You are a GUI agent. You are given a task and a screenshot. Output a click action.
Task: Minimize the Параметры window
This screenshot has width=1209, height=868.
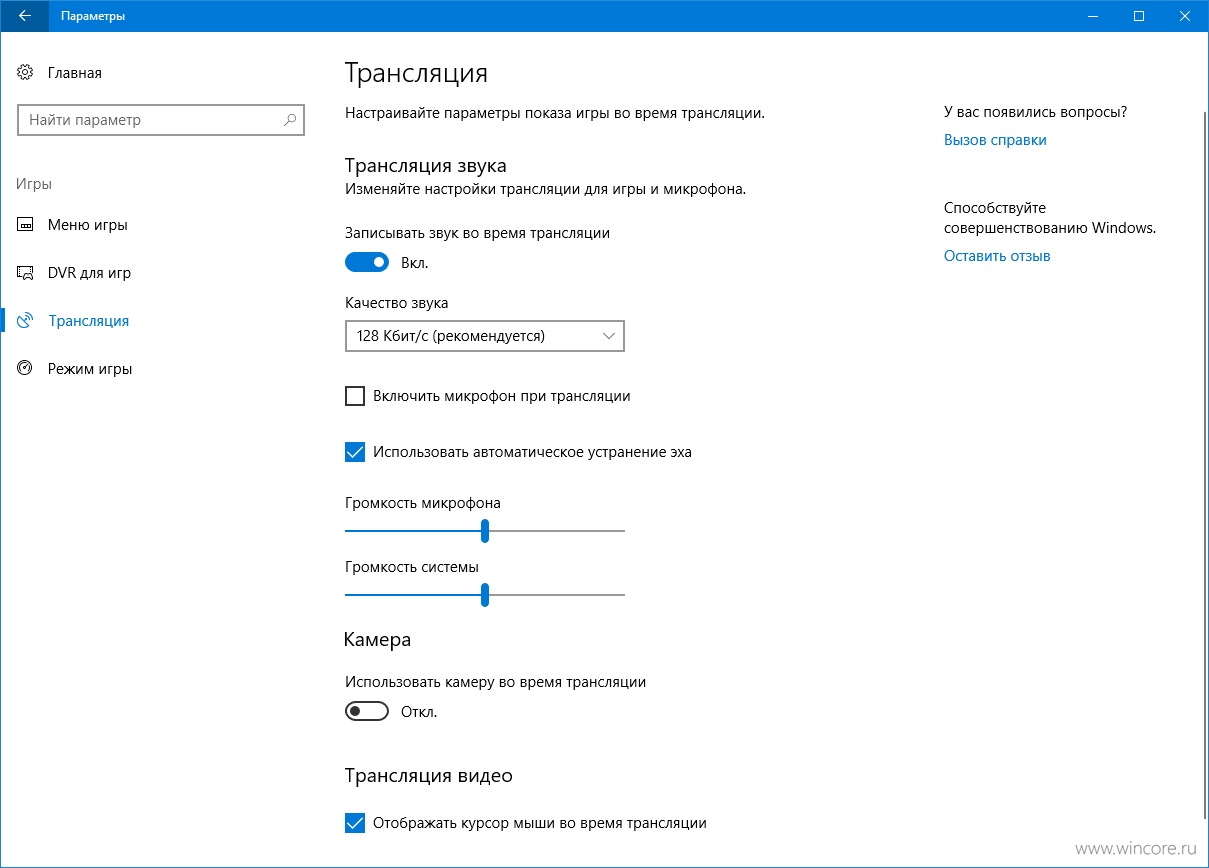[1093, 16]
